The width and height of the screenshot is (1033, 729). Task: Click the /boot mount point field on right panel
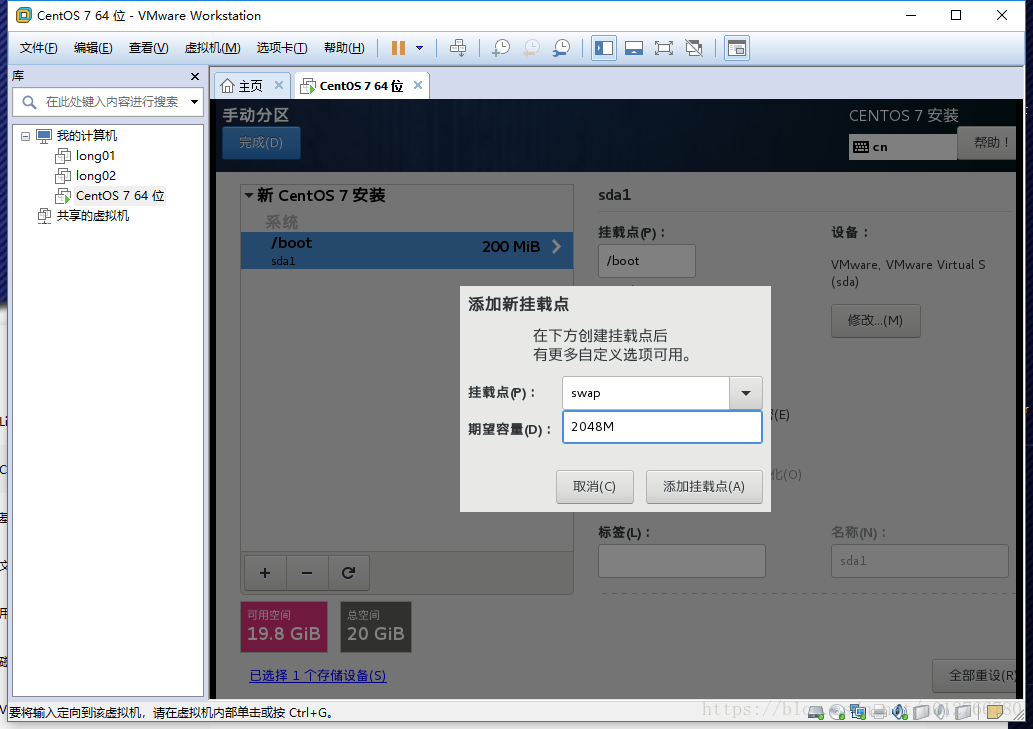pos(646,261)
